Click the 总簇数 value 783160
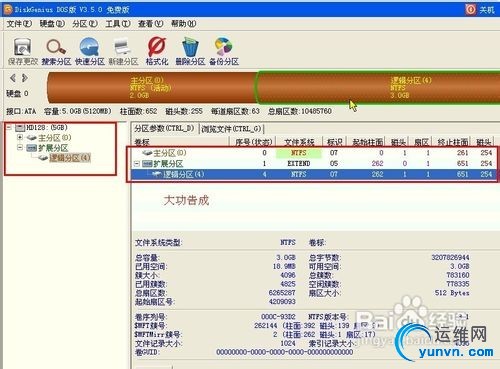This screenshot has width=500, height=369. pyautogui.click(x=458, y=275)
